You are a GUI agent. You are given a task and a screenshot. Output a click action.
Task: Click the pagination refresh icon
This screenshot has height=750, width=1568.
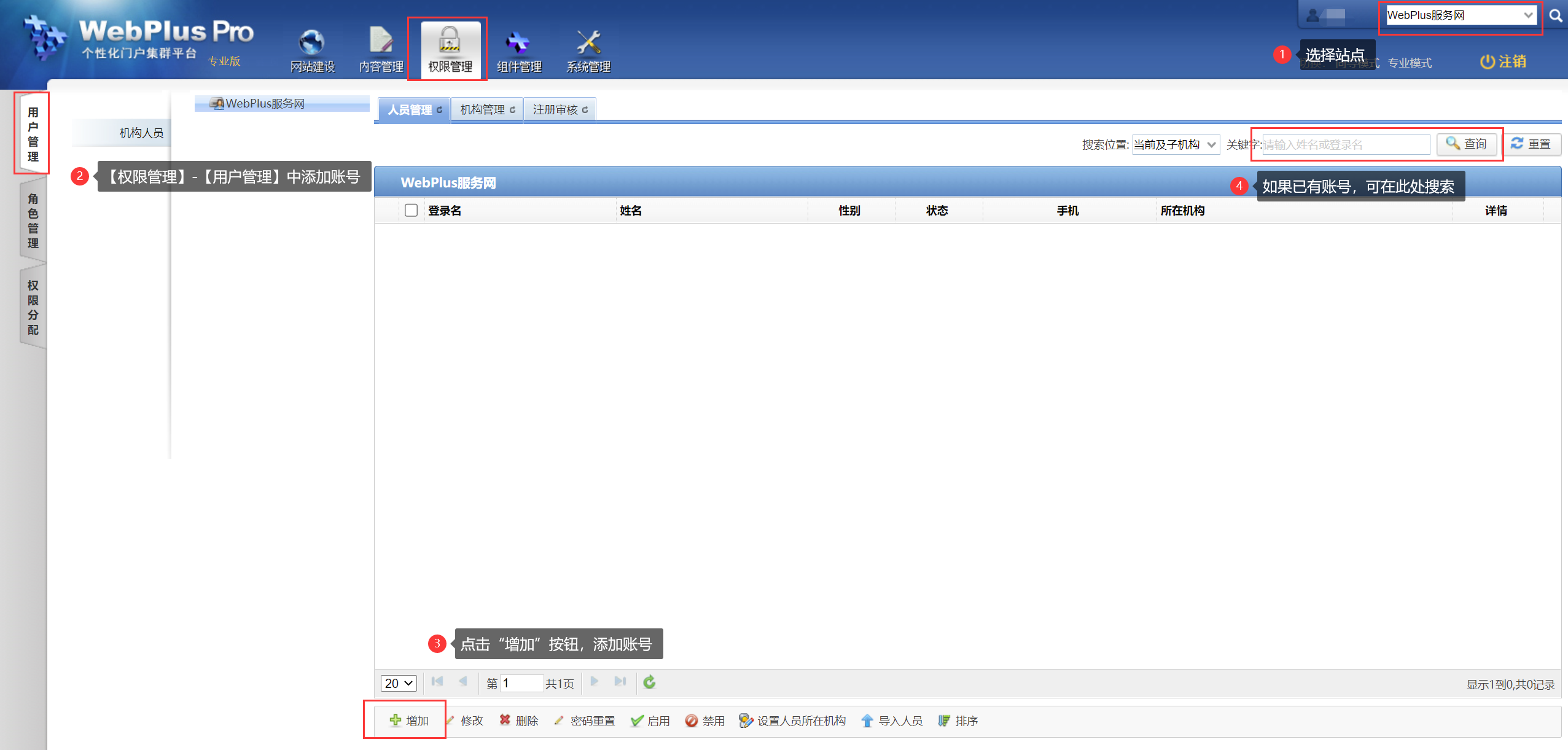[649, 682]
